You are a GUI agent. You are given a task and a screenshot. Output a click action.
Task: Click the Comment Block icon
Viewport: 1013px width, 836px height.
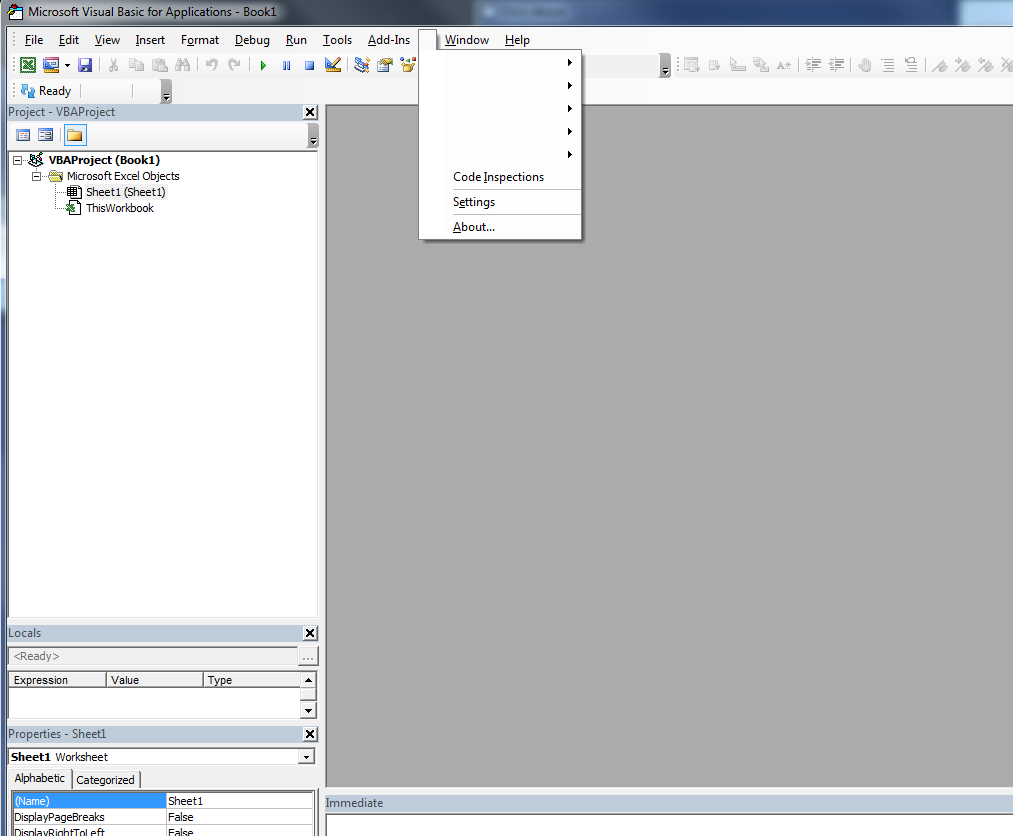pyautogui.click(x=888, y=65)
